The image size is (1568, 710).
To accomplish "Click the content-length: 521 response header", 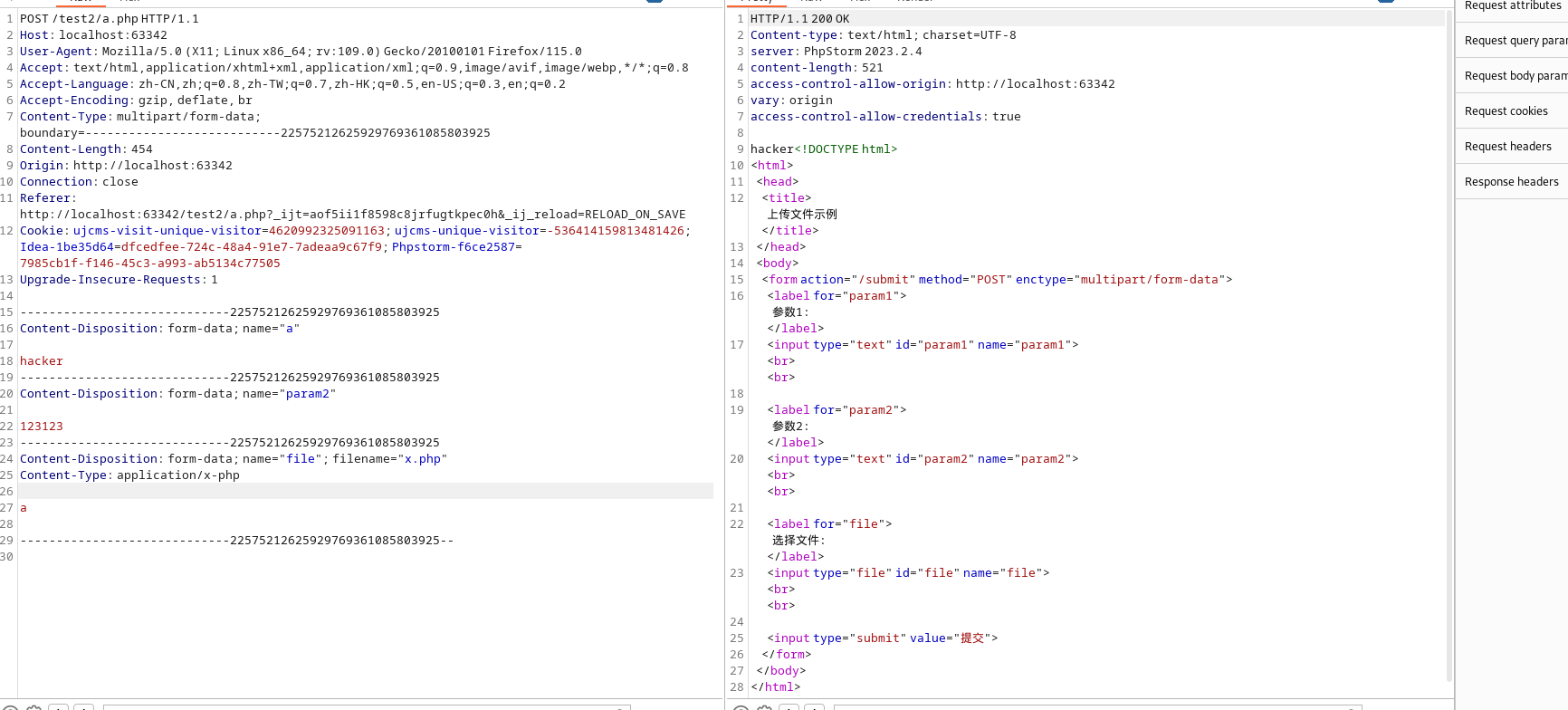I will [817, 68].
